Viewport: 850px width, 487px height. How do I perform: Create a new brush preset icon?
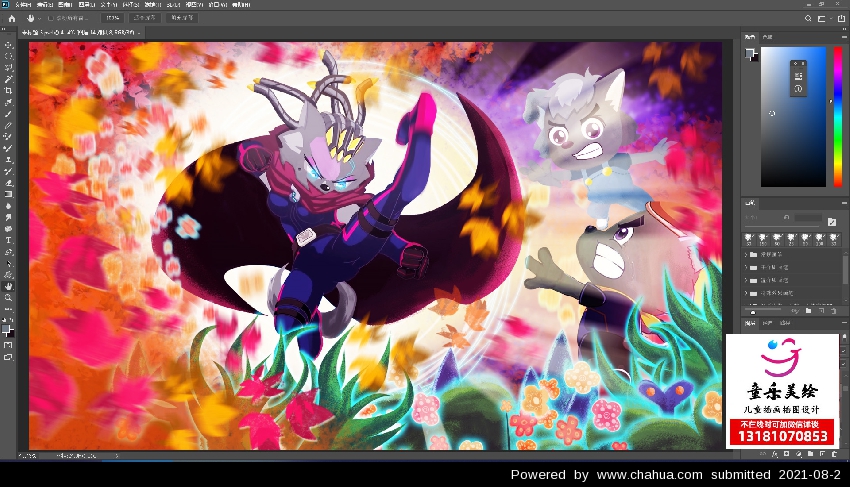tap(821, 311)
